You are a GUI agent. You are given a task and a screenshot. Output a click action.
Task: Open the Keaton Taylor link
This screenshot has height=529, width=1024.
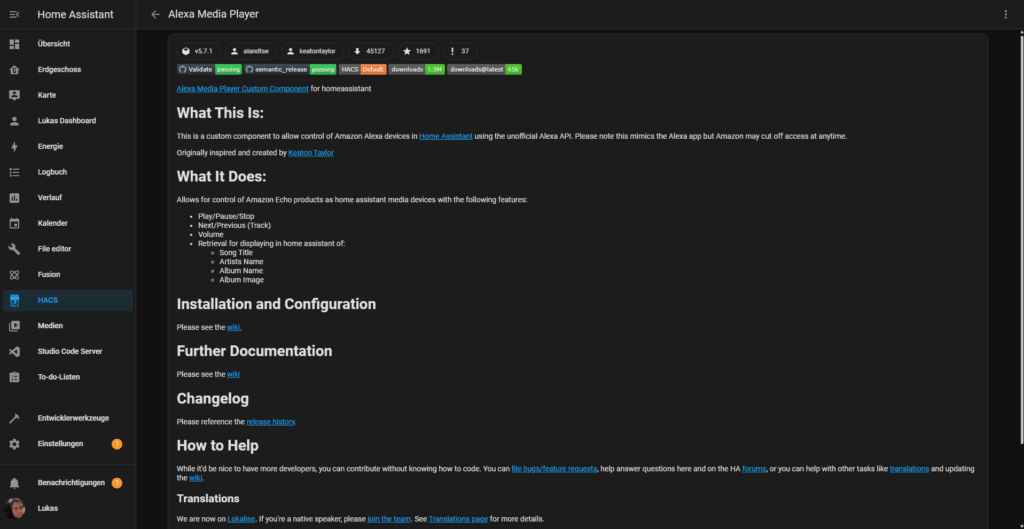311,153
